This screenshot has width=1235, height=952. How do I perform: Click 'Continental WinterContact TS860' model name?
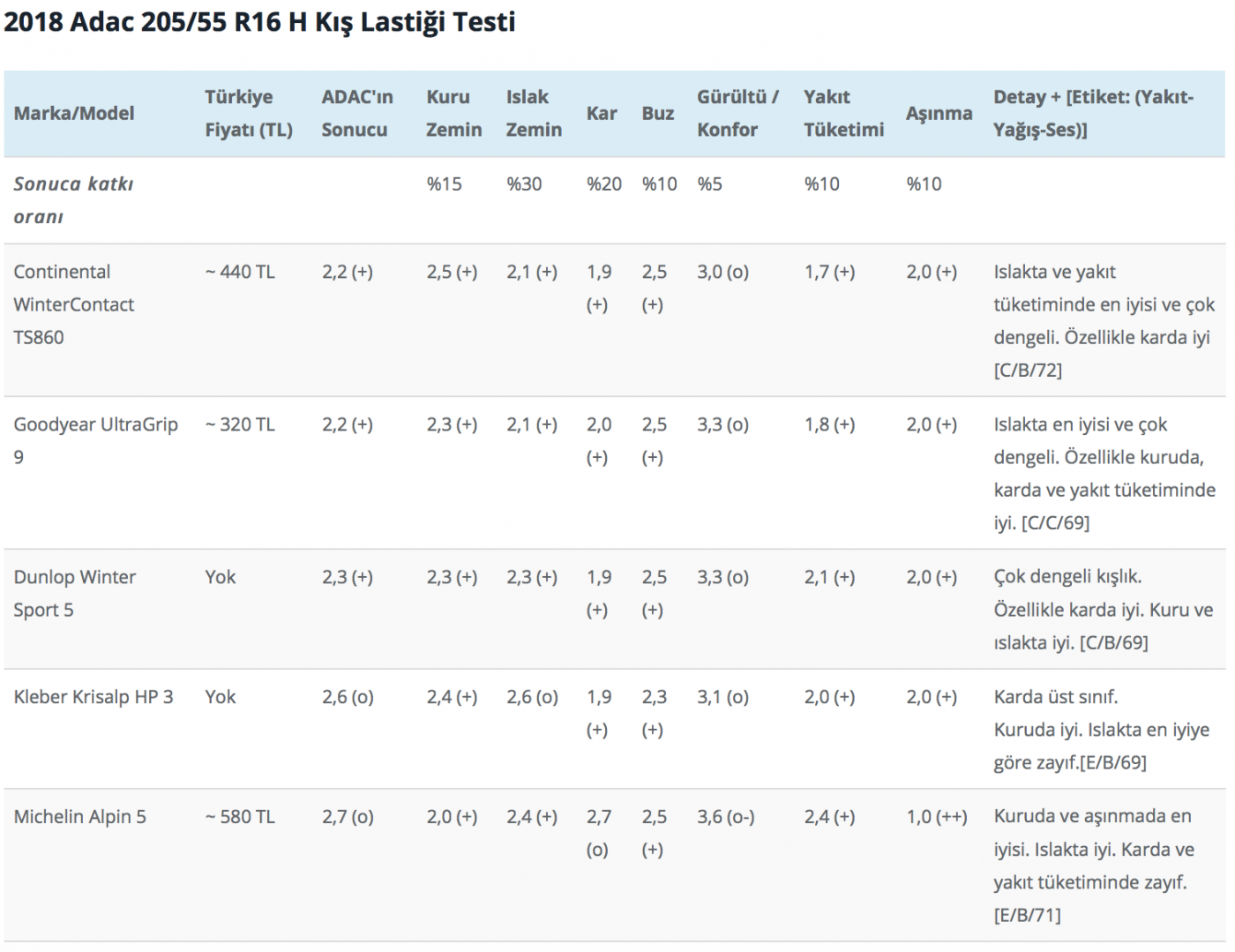point(74,304)
